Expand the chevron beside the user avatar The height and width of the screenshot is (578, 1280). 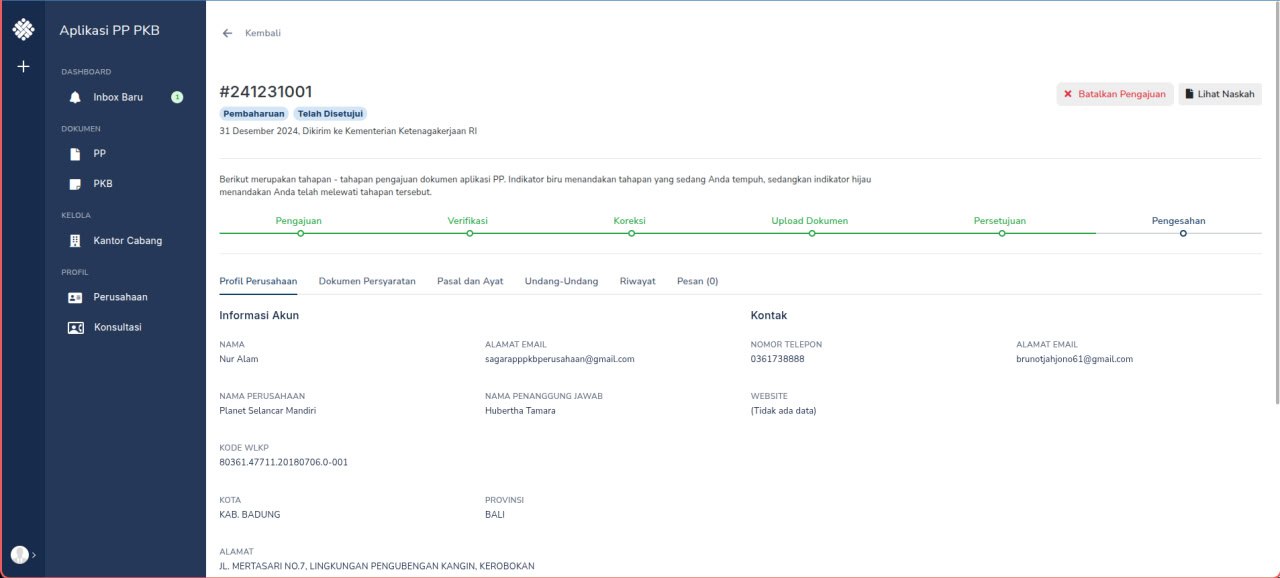[x=34, y=555]
